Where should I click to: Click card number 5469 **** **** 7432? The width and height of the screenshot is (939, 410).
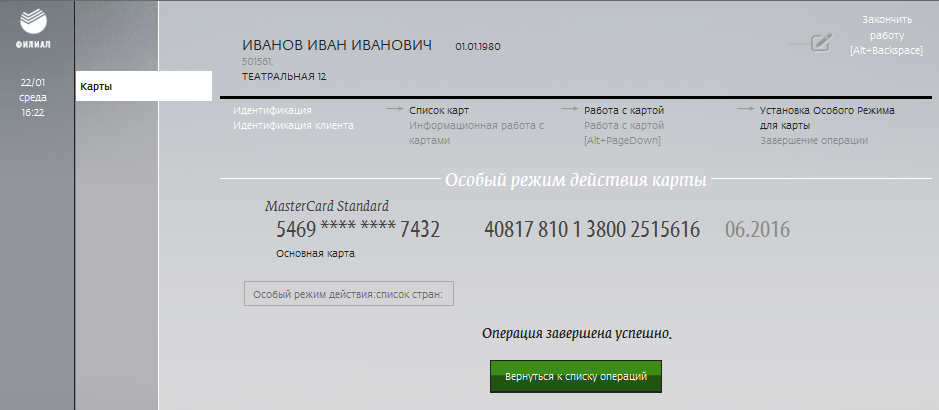[358, 230]
